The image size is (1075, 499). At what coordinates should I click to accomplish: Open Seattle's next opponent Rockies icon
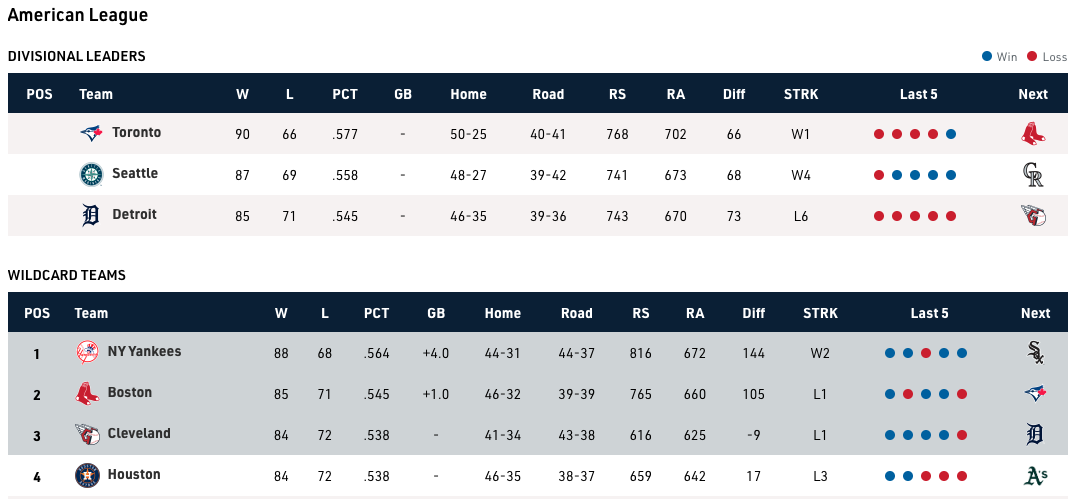pos(1033,174)
